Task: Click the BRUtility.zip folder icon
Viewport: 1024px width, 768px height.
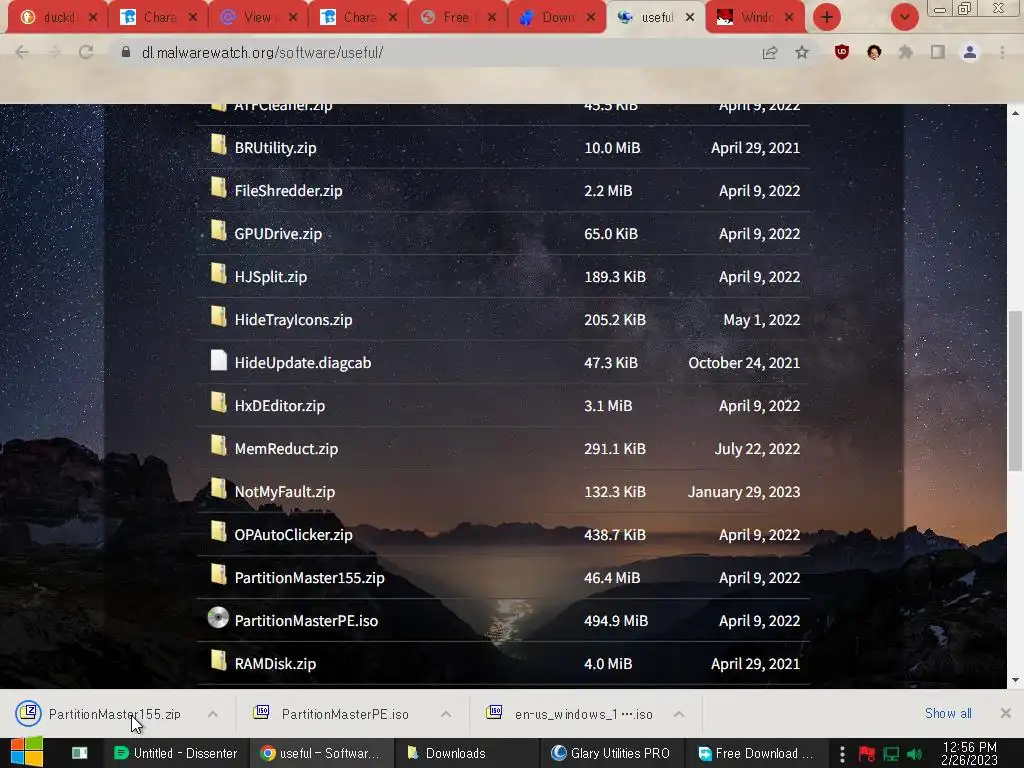Action: point(218,144)
